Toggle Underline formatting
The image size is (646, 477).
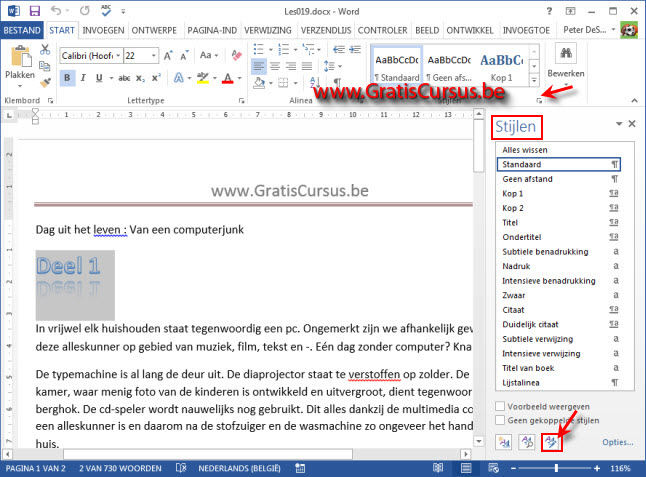point(99,78)
